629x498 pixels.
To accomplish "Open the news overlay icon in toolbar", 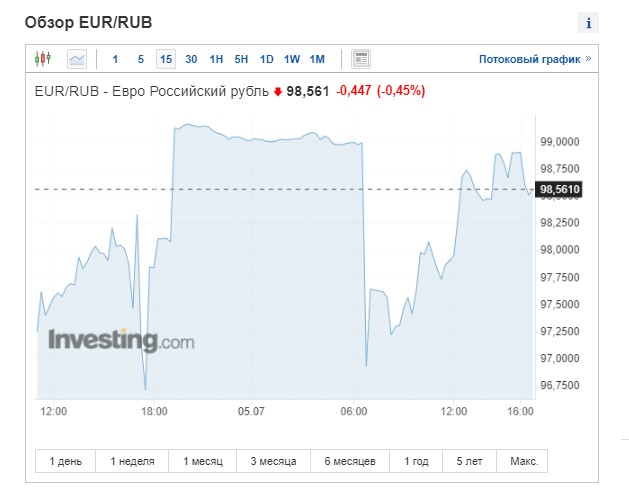I will point(361,59).
